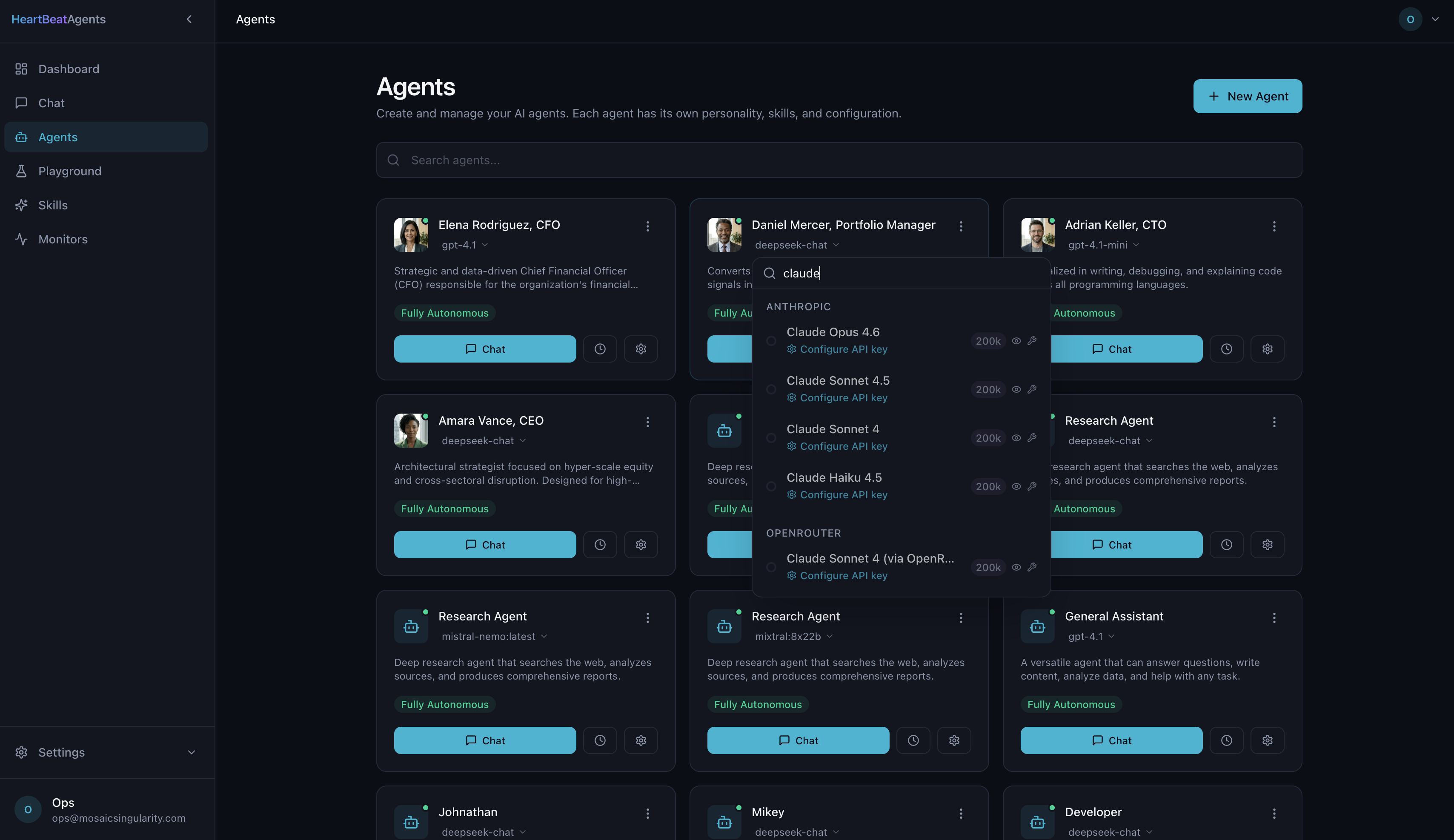Click the top-right user avatar
This screenshot has height=840, width=1454.
pyautogui.click(x=1410, y=19)
